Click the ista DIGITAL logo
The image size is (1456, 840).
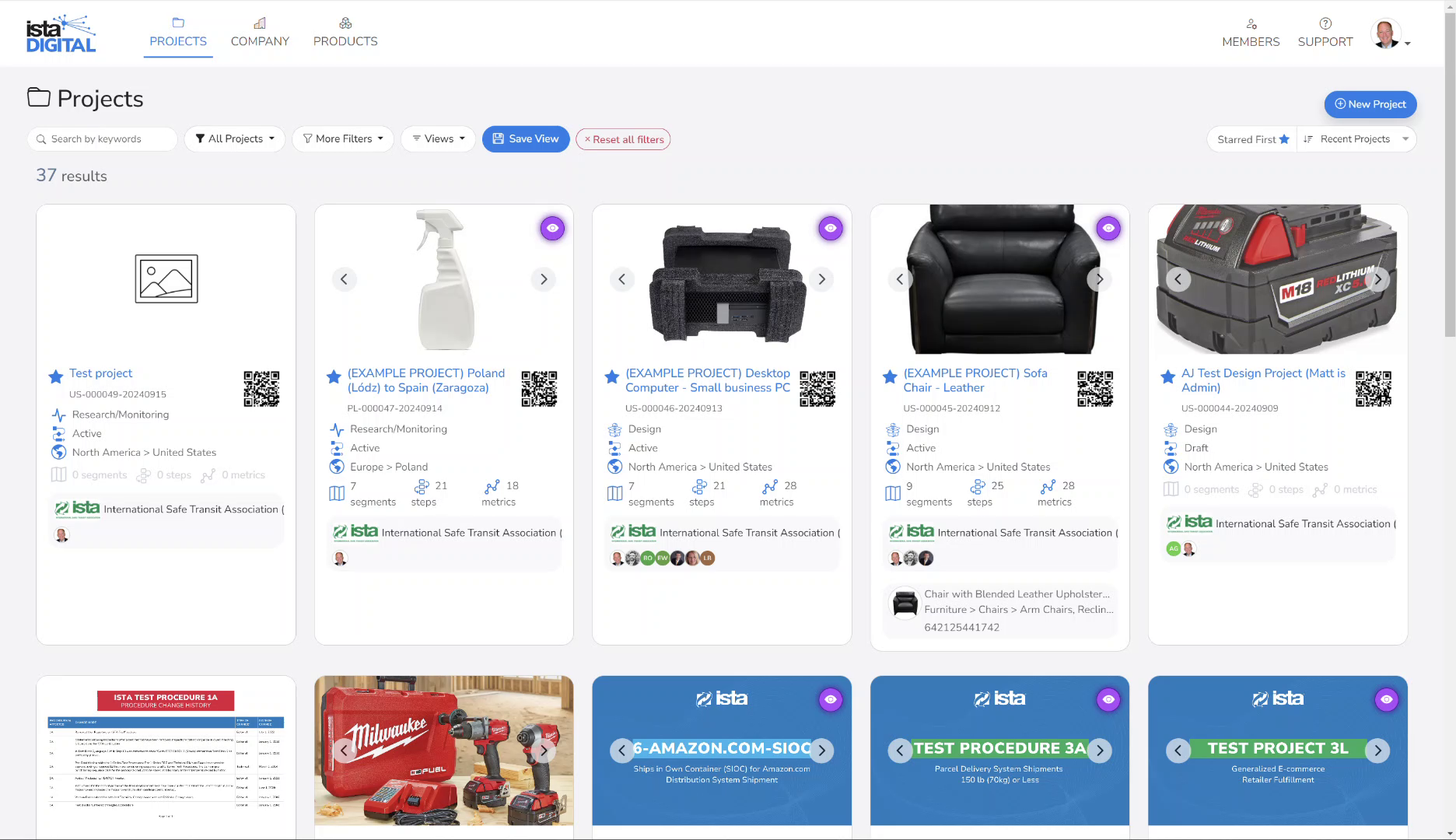(x=61, y=33)
